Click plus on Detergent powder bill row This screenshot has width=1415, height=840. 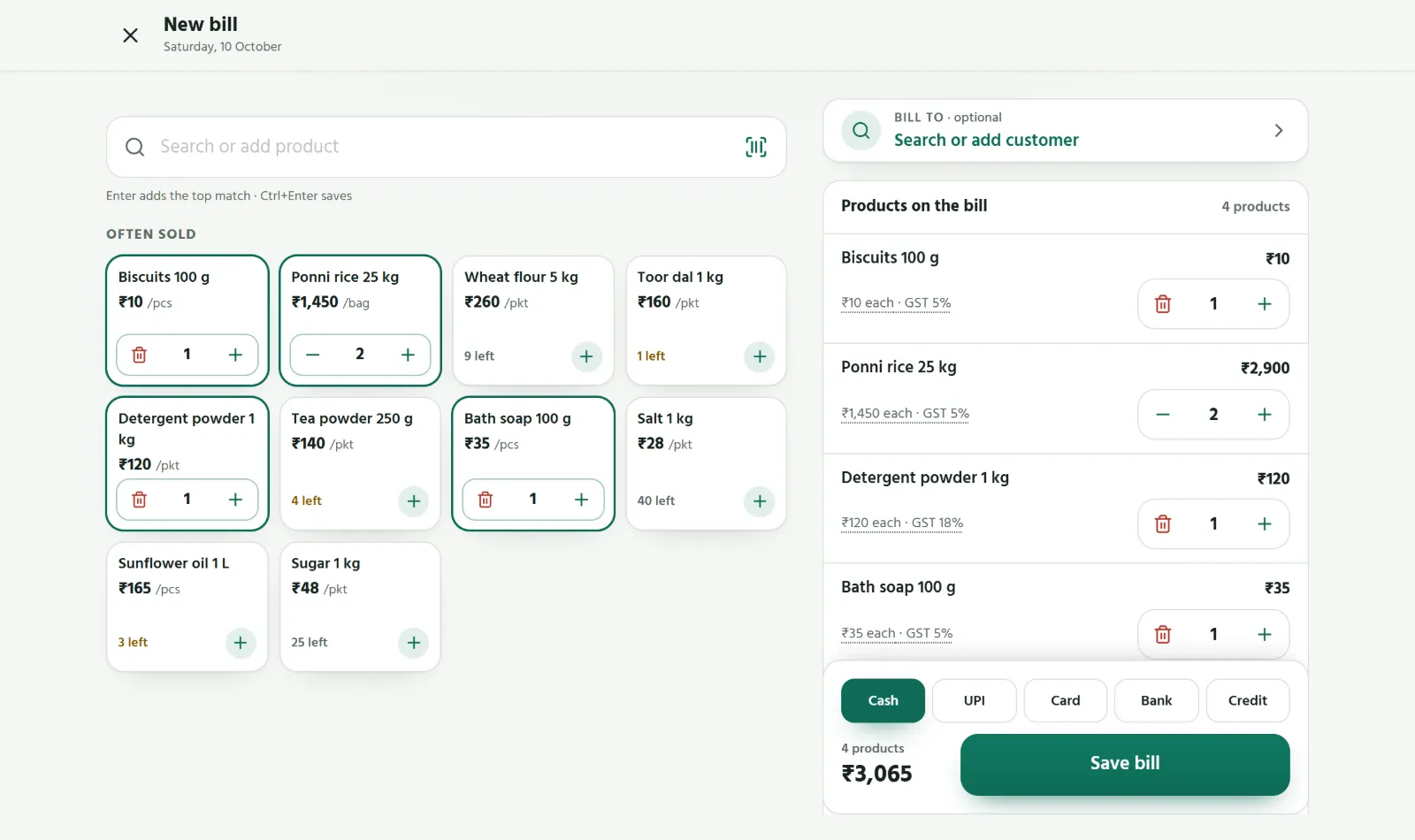(1265, 524)
